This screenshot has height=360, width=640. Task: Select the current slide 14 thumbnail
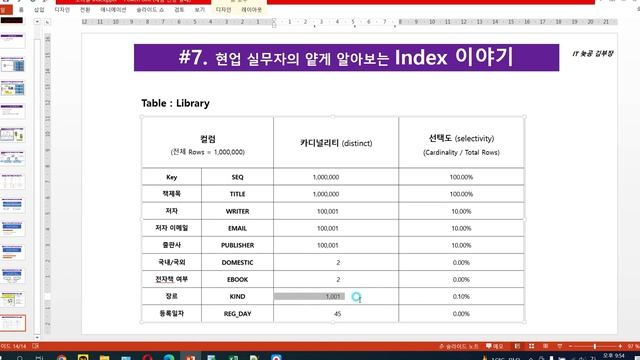click(13, 323)
